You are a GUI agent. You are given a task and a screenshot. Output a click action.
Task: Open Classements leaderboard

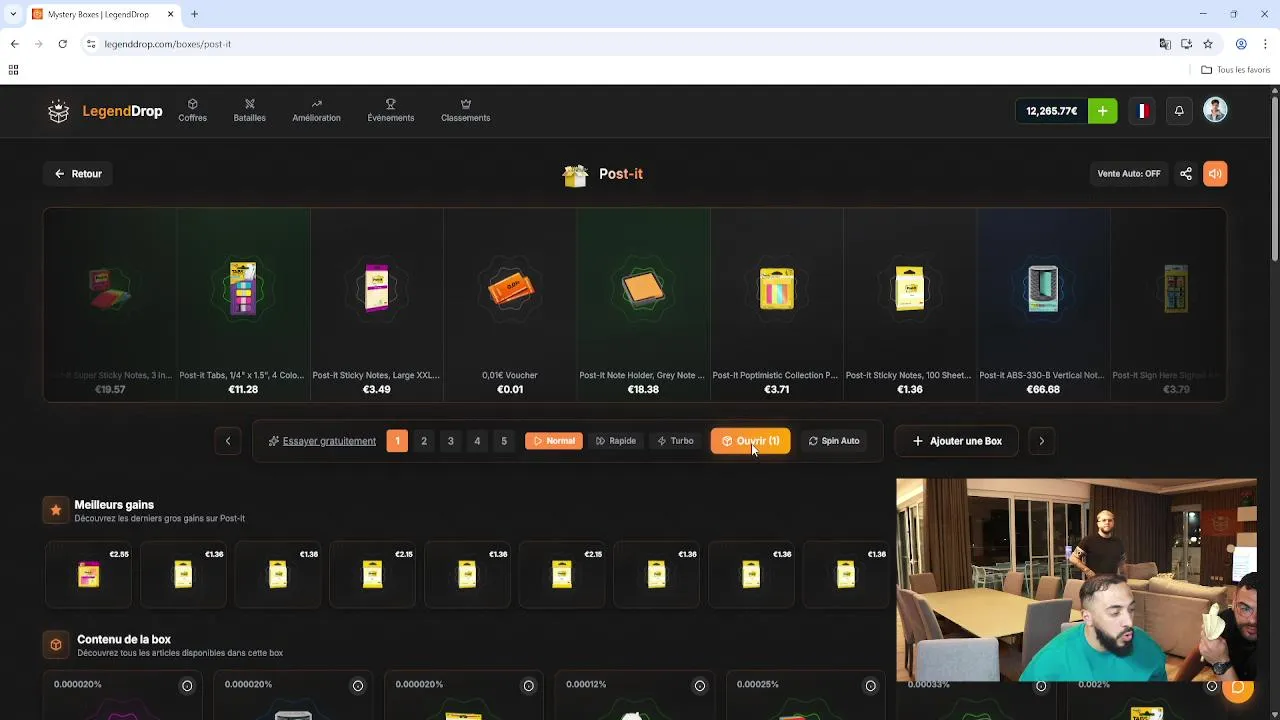(x=465, y=110)
